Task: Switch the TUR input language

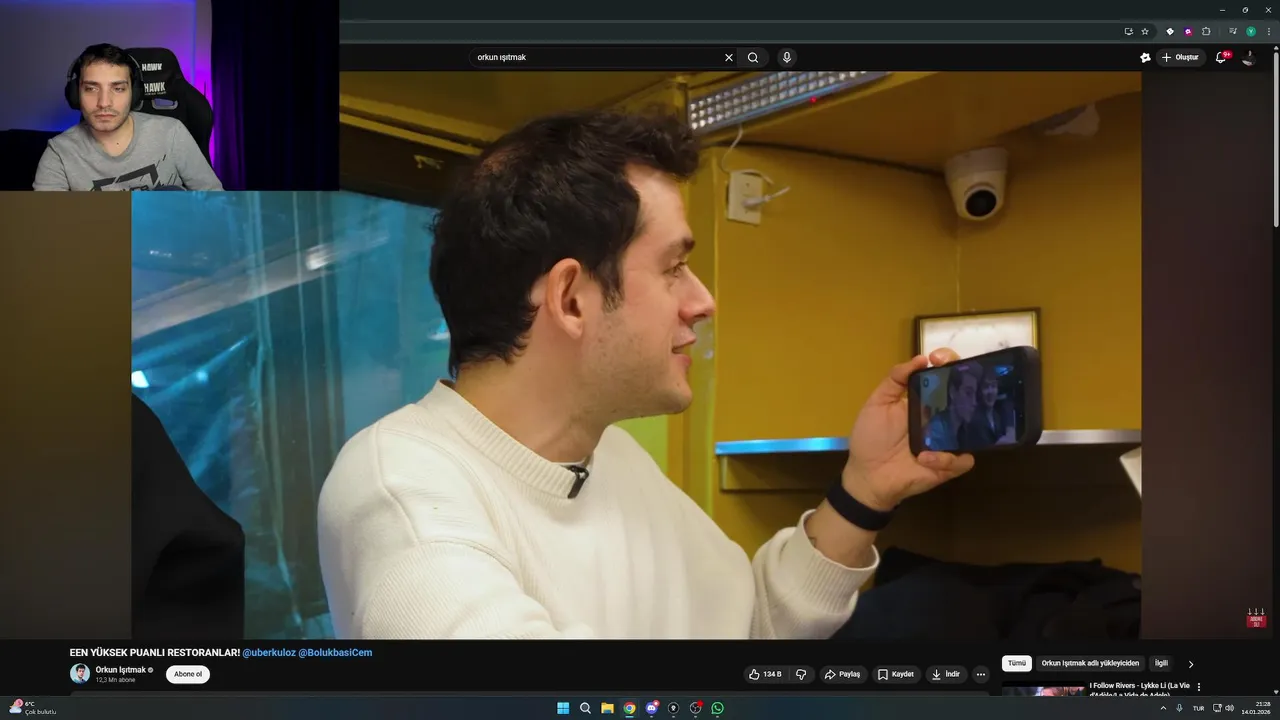Action: click(1198, 708)
